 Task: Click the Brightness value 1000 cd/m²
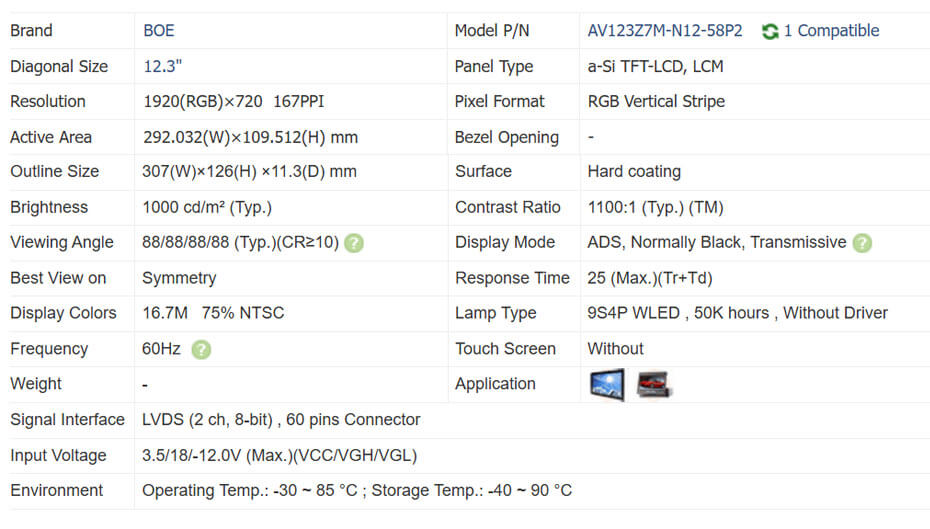207,208
